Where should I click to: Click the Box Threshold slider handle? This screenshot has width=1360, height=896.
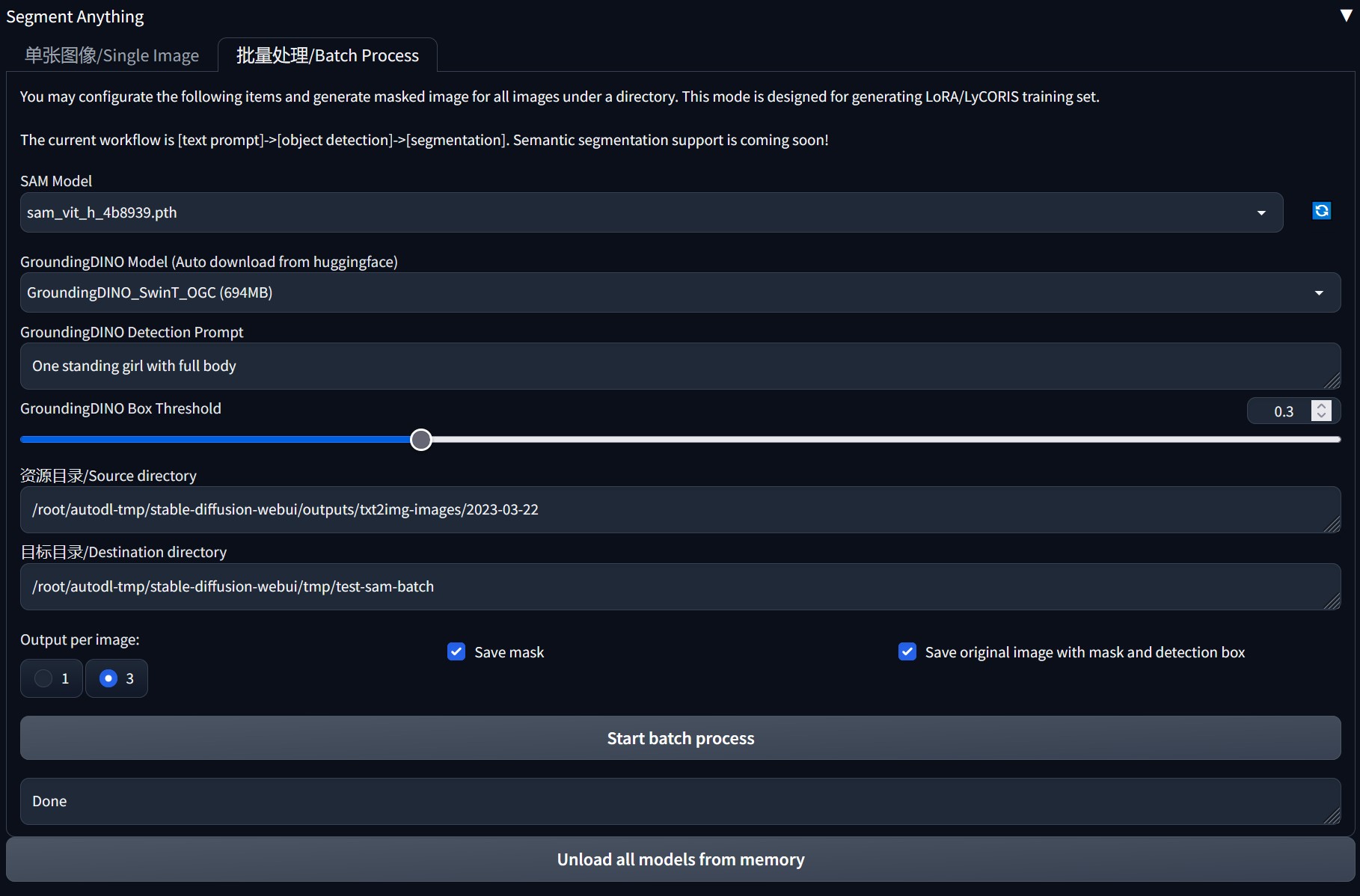420,440
